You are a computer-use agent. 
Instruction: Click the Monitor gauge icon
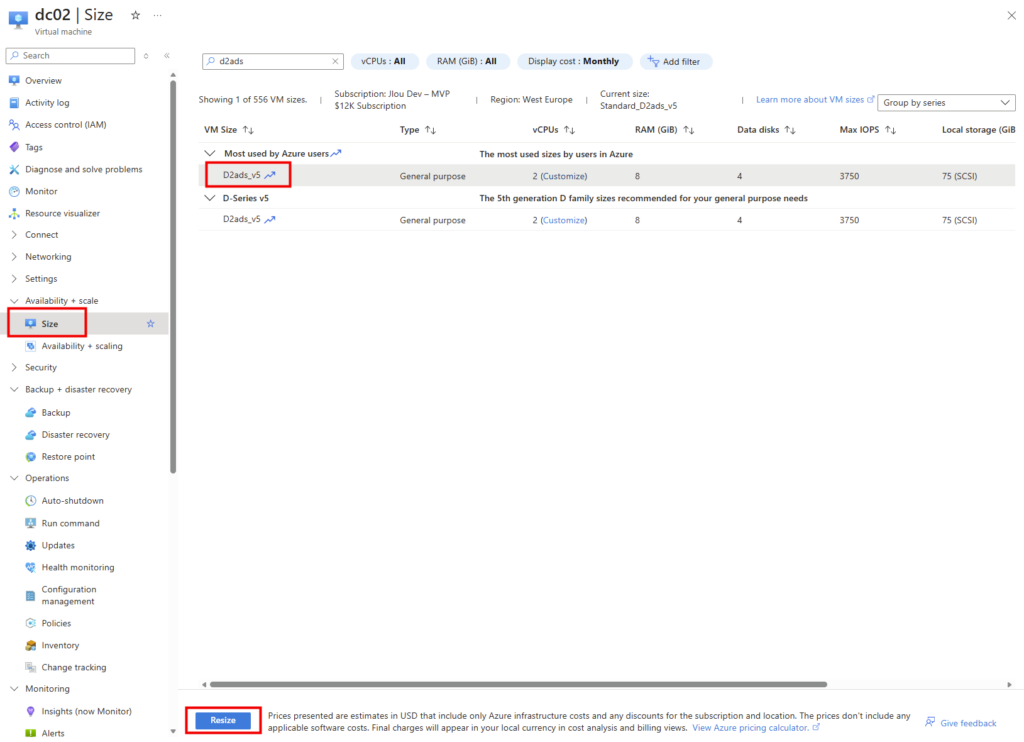tap(14, 191)
